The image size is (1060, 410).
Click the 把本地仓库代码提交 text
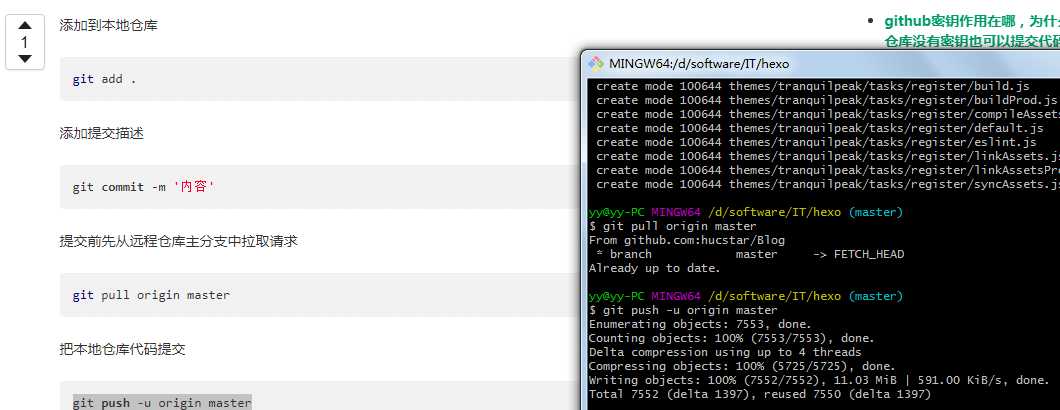(122, 349)
